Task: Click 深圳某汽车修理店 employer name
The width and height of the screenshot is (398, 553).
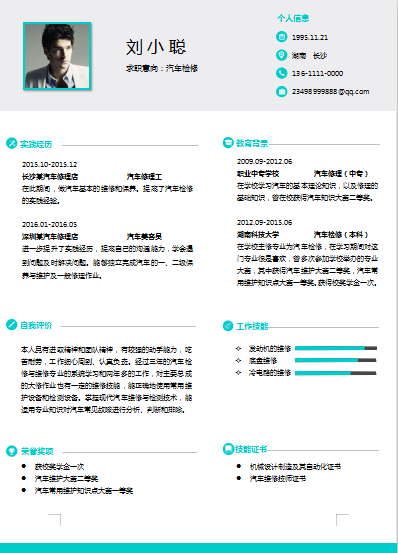Action: click(x=50, y=236)
